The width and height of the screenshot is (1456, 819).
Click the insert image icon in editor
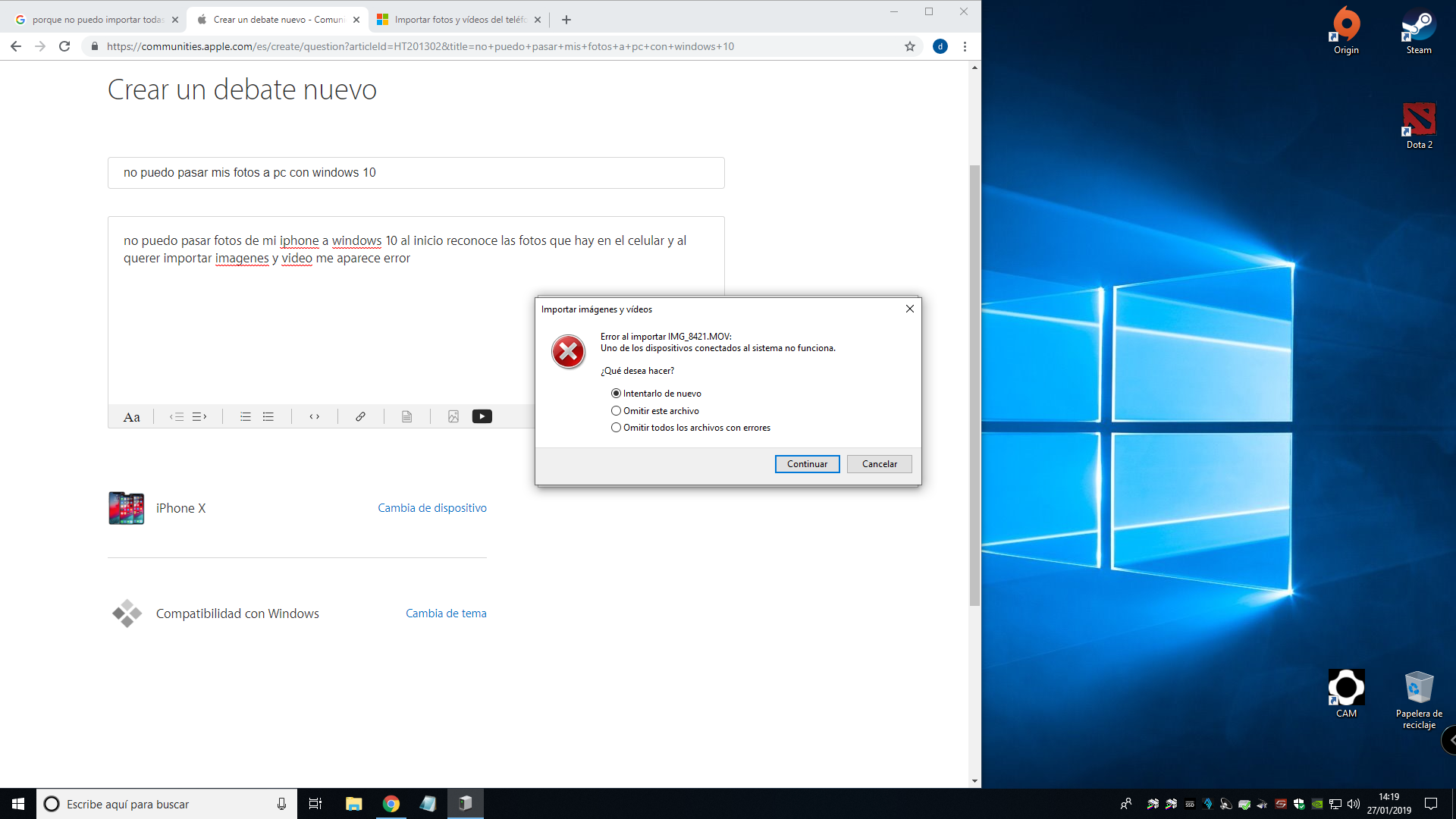pos(453,416)
